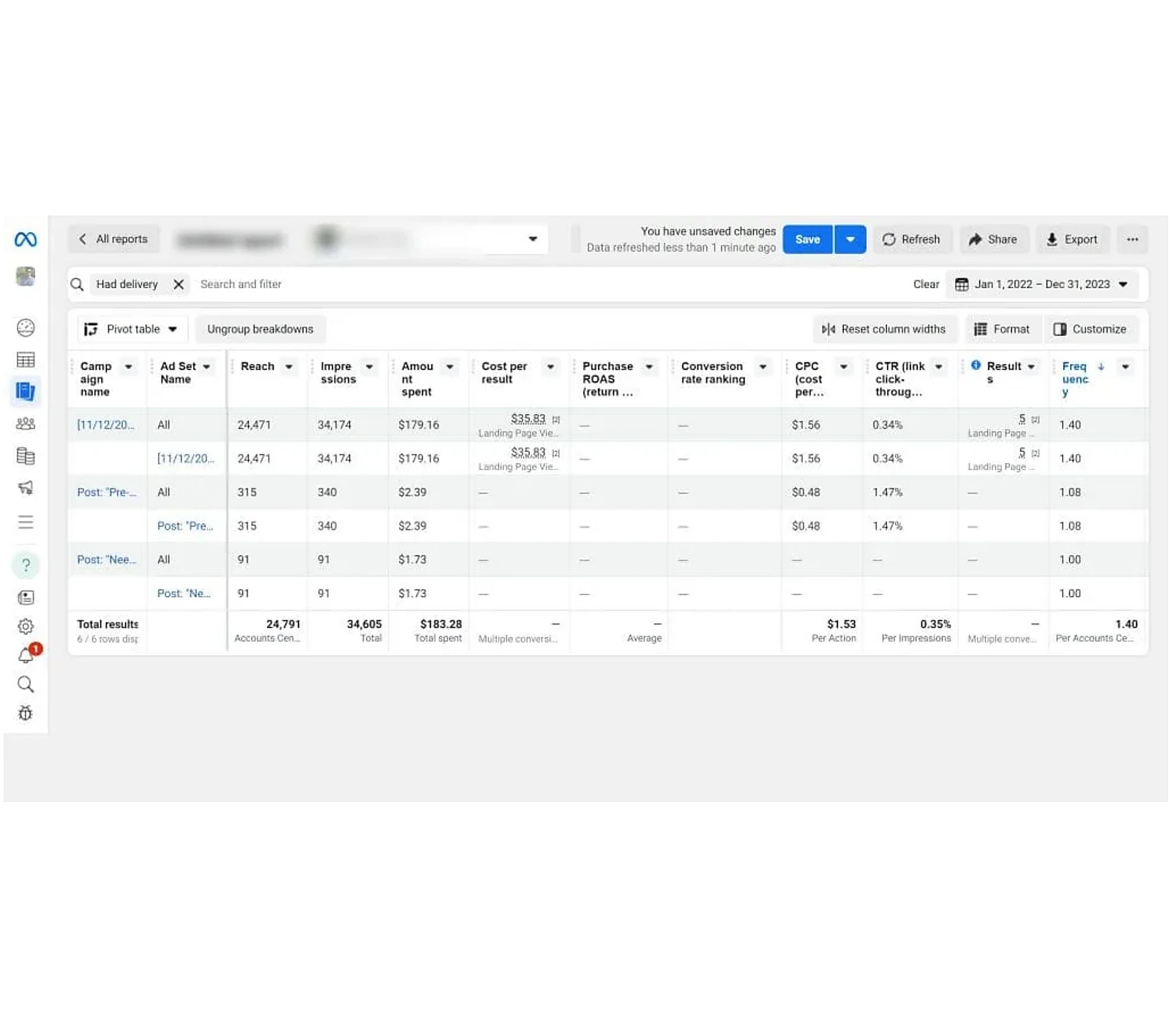Image resolution: width=1171 pixels, height=1036 pixels.
Task: Open the Audiences people icon
Action: (x=26, y=424)
